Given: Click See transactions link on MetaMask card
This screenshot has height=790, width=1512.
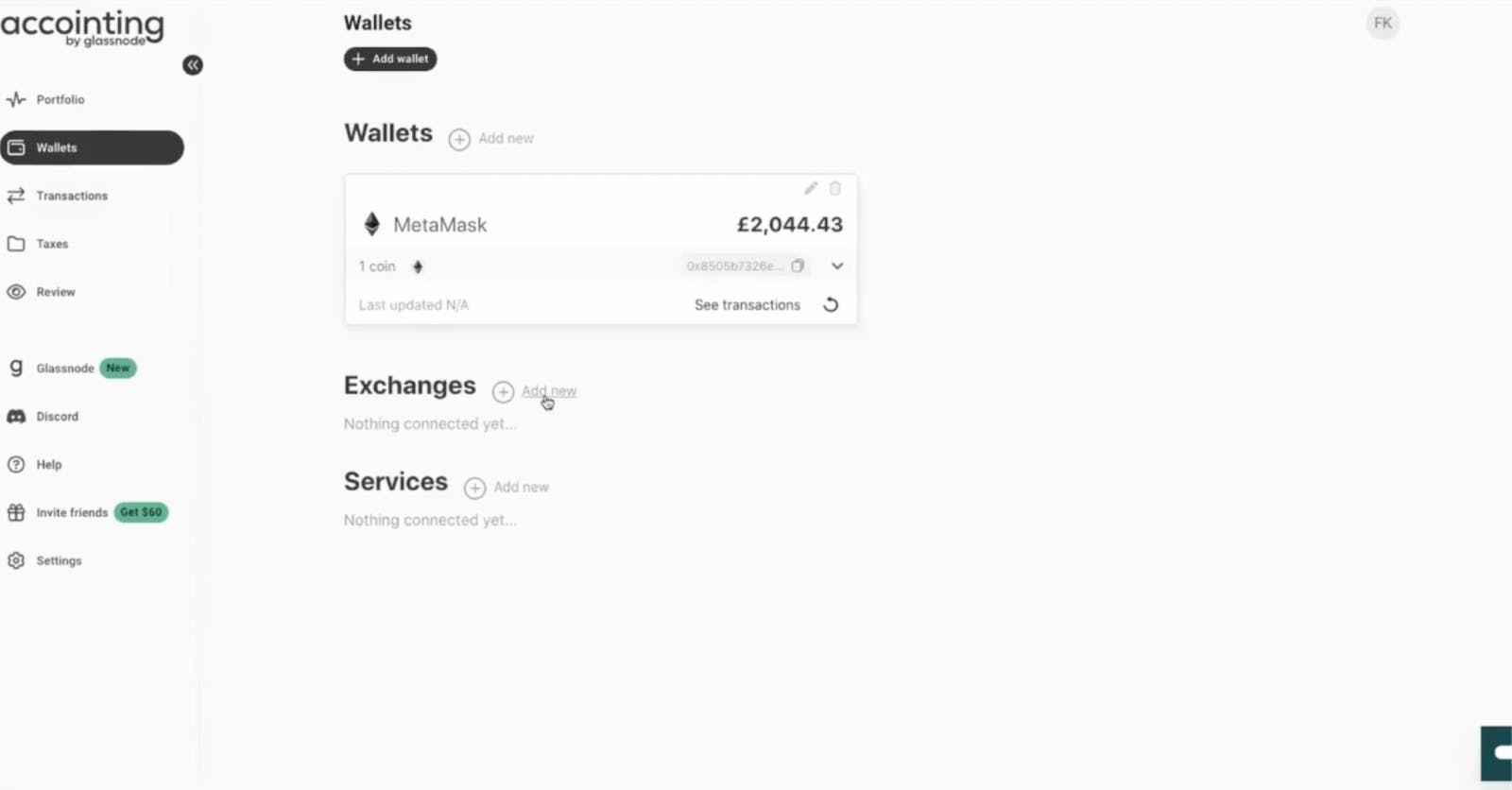Looking at the screenshot, I should point(747,305).
